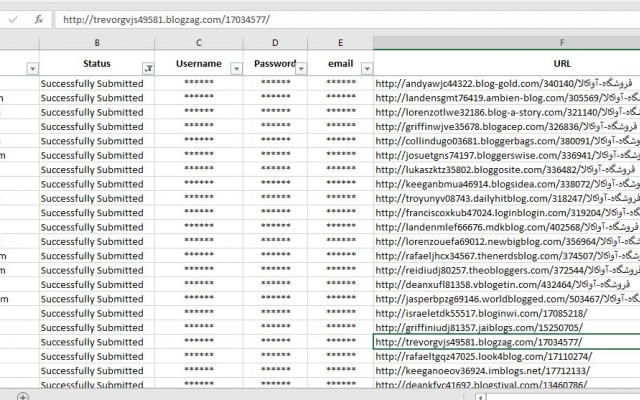Select the rafaeltgqz47025.look4blog.com URL cell
The height and width of the screenshot is (400, 640).
pos(507,356)
